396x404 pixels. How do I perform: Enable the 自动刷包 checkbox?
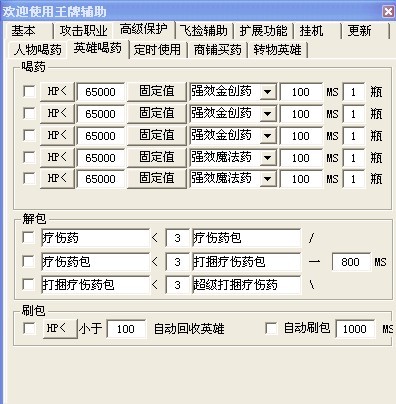coord(271,328)
